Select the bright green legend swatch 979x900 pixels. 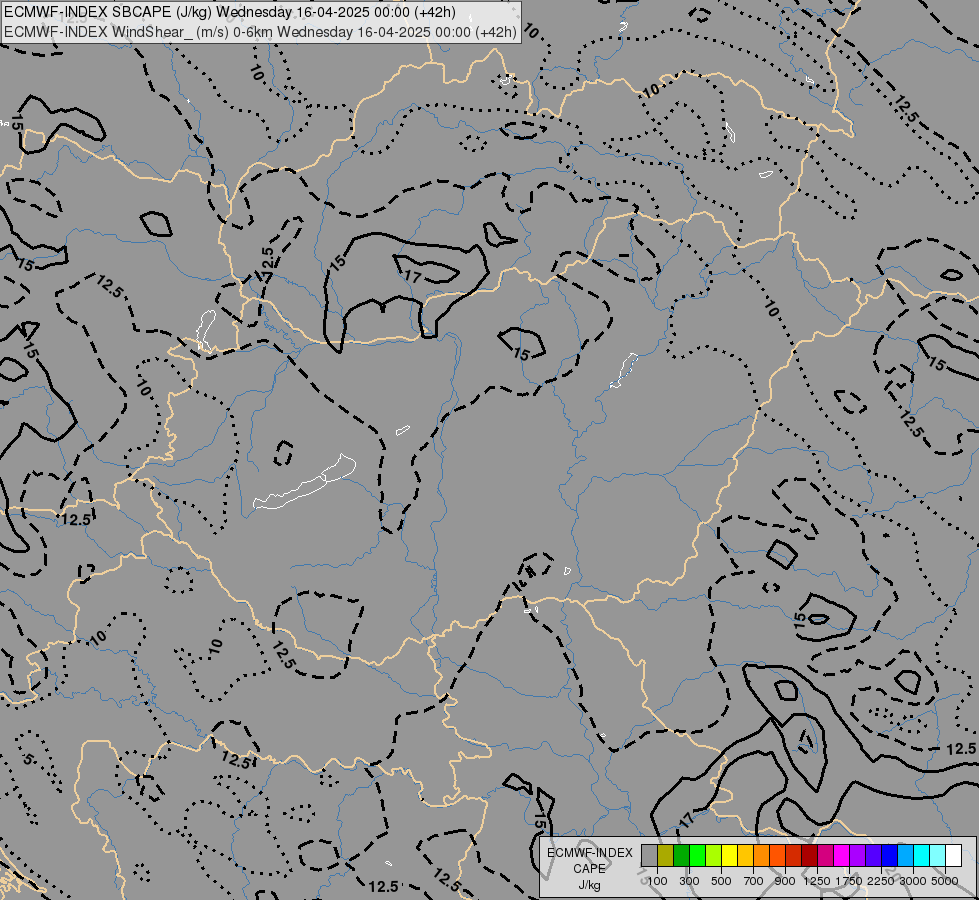[x=697, y=855]
